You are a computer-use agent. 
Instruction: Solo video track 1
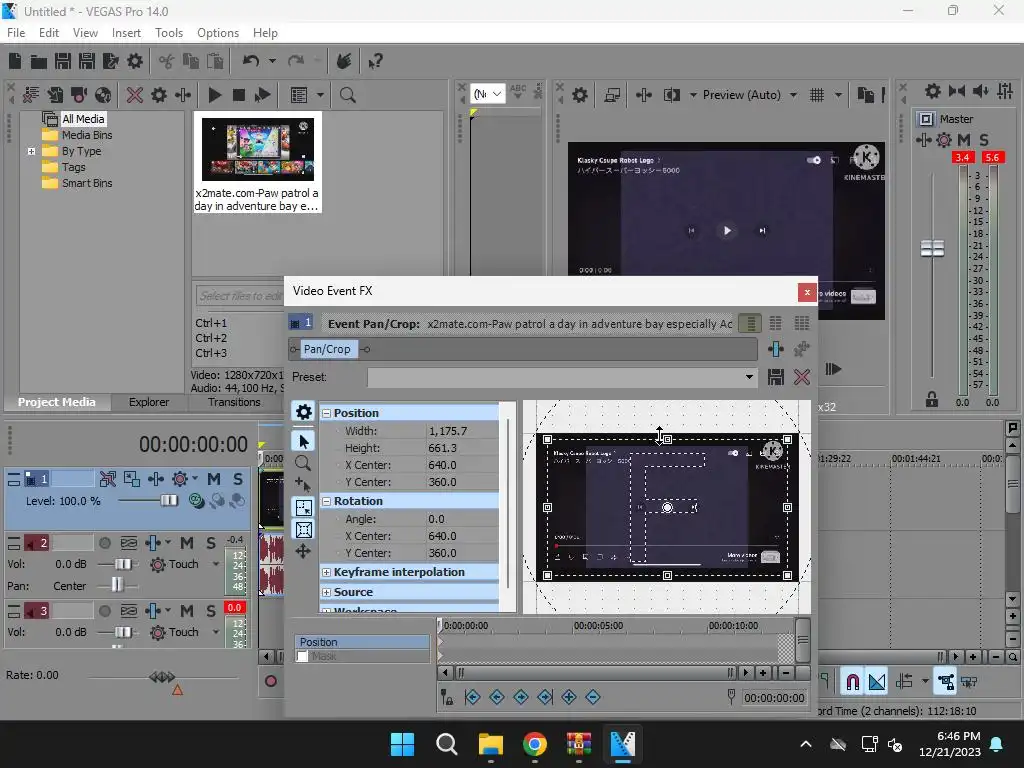(x=238, y=479)
